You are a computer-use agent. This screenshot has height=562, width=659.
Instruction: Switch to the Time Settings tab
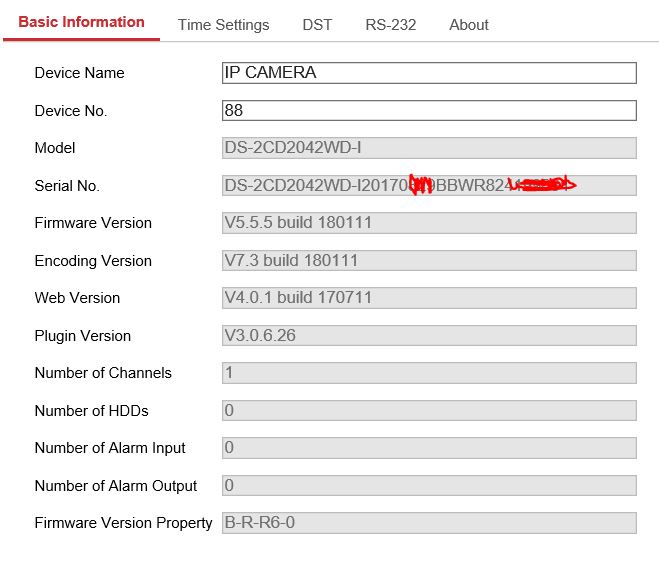coord(223,25)
